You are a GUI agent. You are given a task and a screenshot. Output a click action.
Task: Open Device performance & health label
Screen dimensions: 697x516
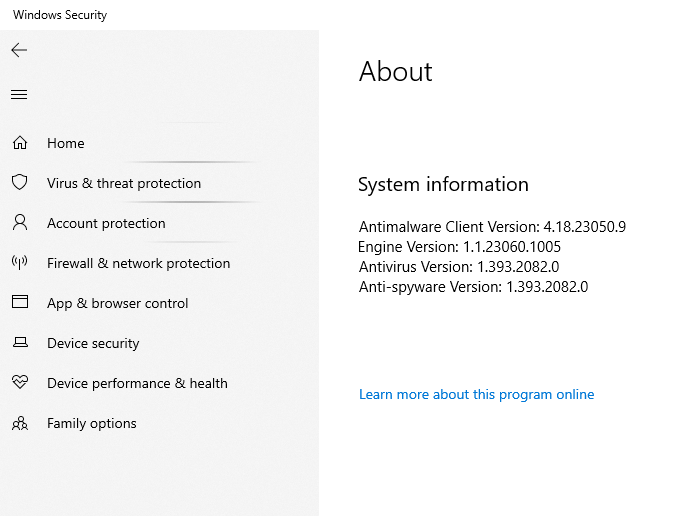point(137,383)
